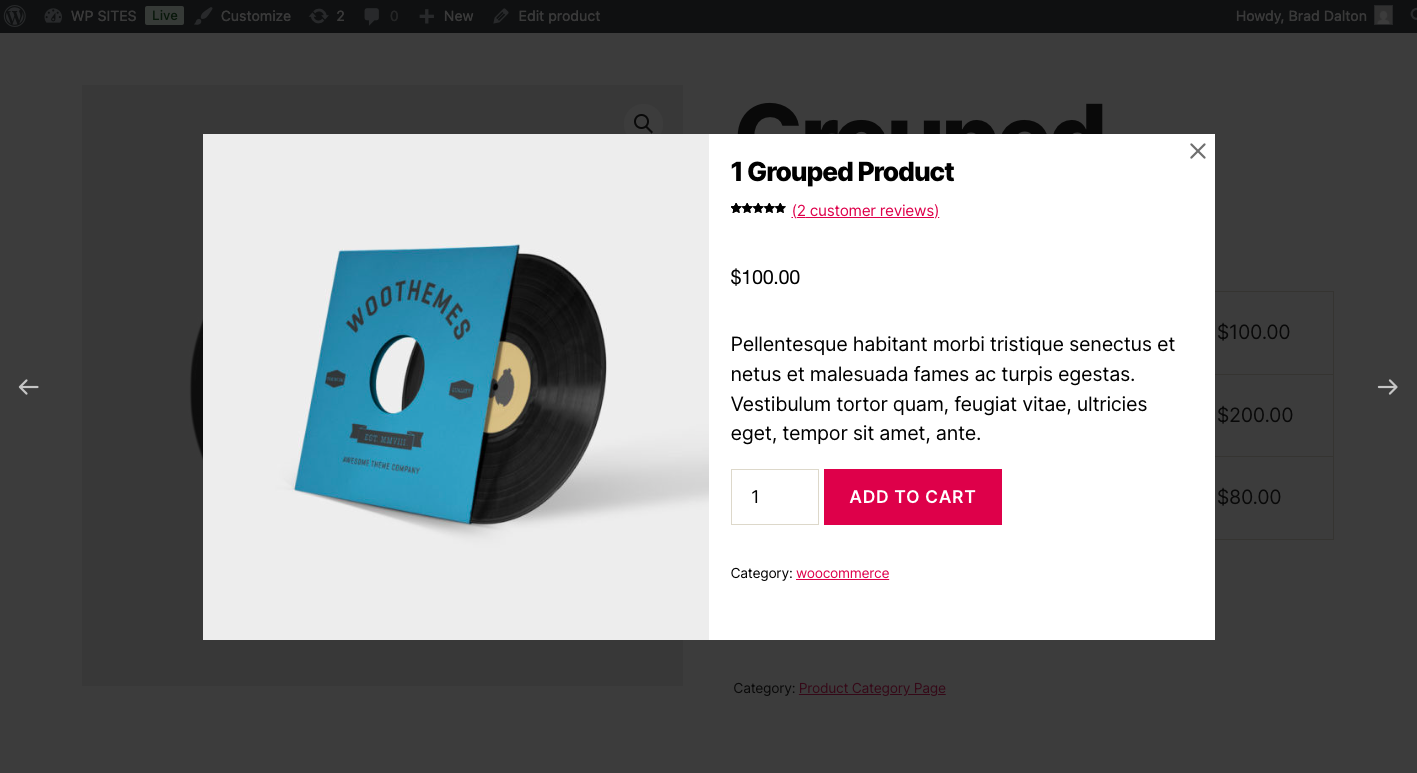Click the quantity input field
This screenshot has height=773, width=1417.
[x=774, y=497]
